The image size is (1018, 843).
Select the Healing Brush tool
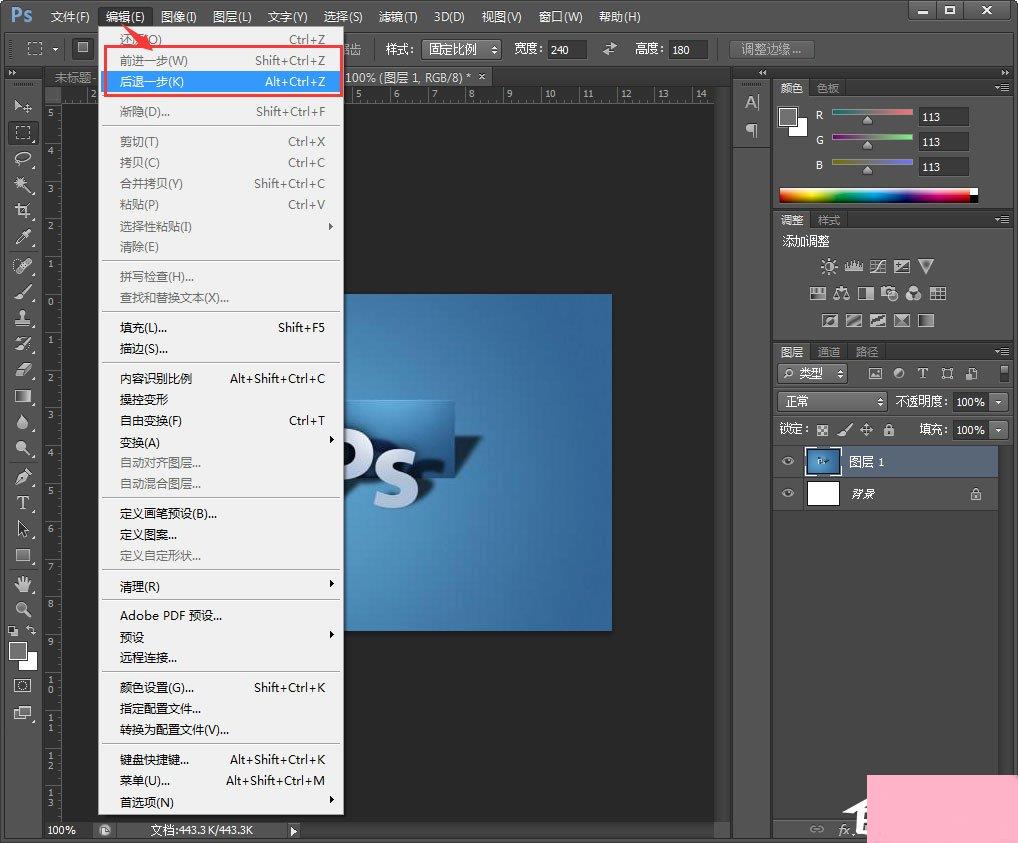point(23,266)
